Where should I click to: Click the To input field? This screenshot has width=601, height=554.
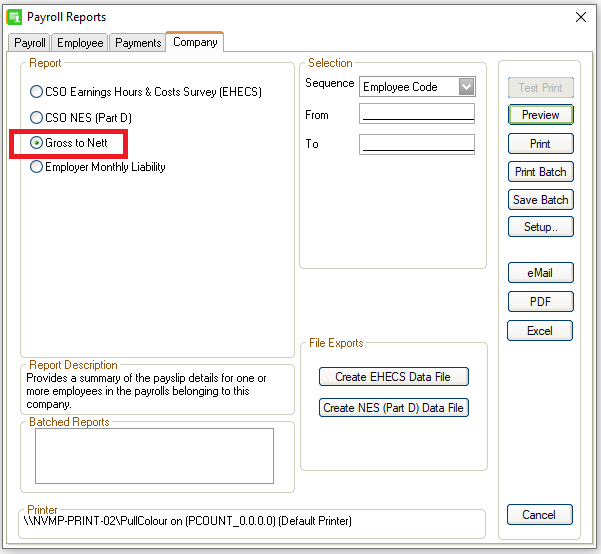tap(416, 144)
